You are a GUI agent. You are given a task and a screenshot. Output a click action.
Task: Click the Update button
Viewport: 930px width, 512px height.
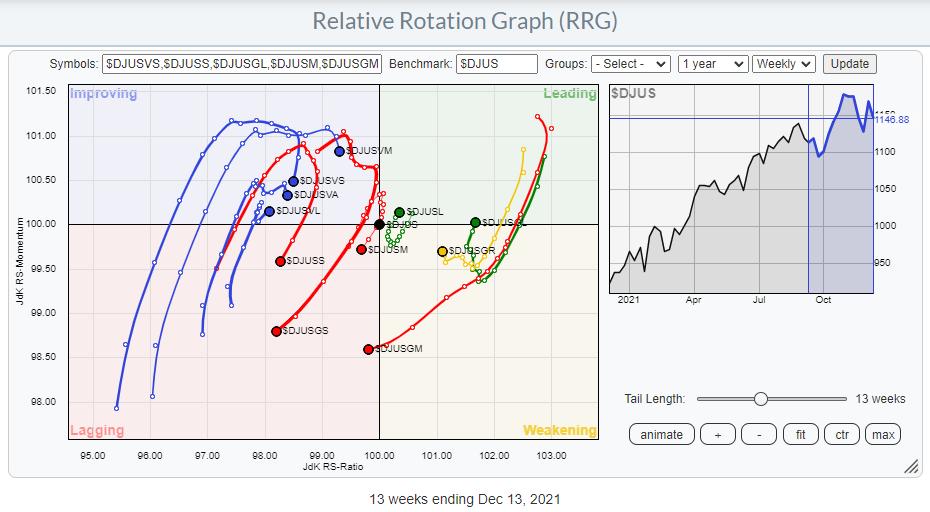[x=849, y=63]
